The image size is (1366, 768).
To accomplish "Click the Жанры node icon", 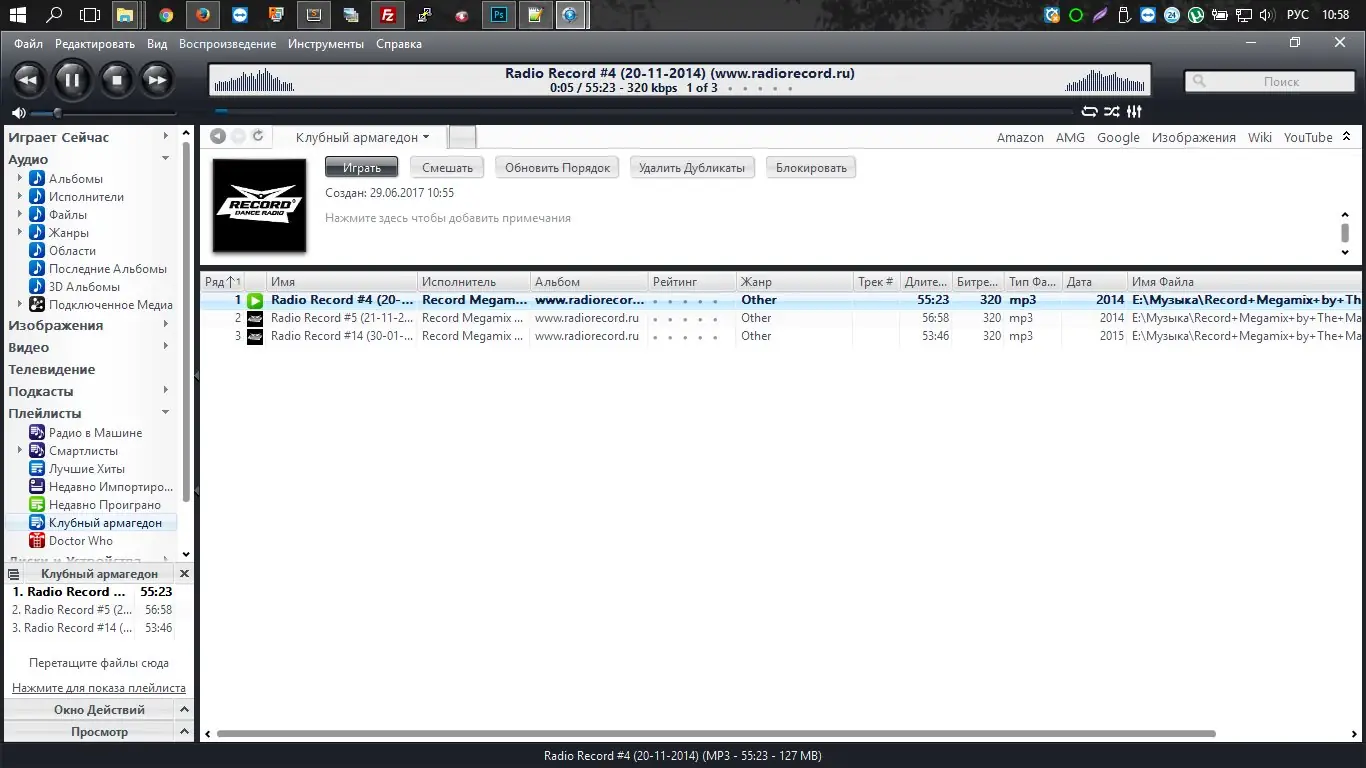I will click(x=37, y=233).
